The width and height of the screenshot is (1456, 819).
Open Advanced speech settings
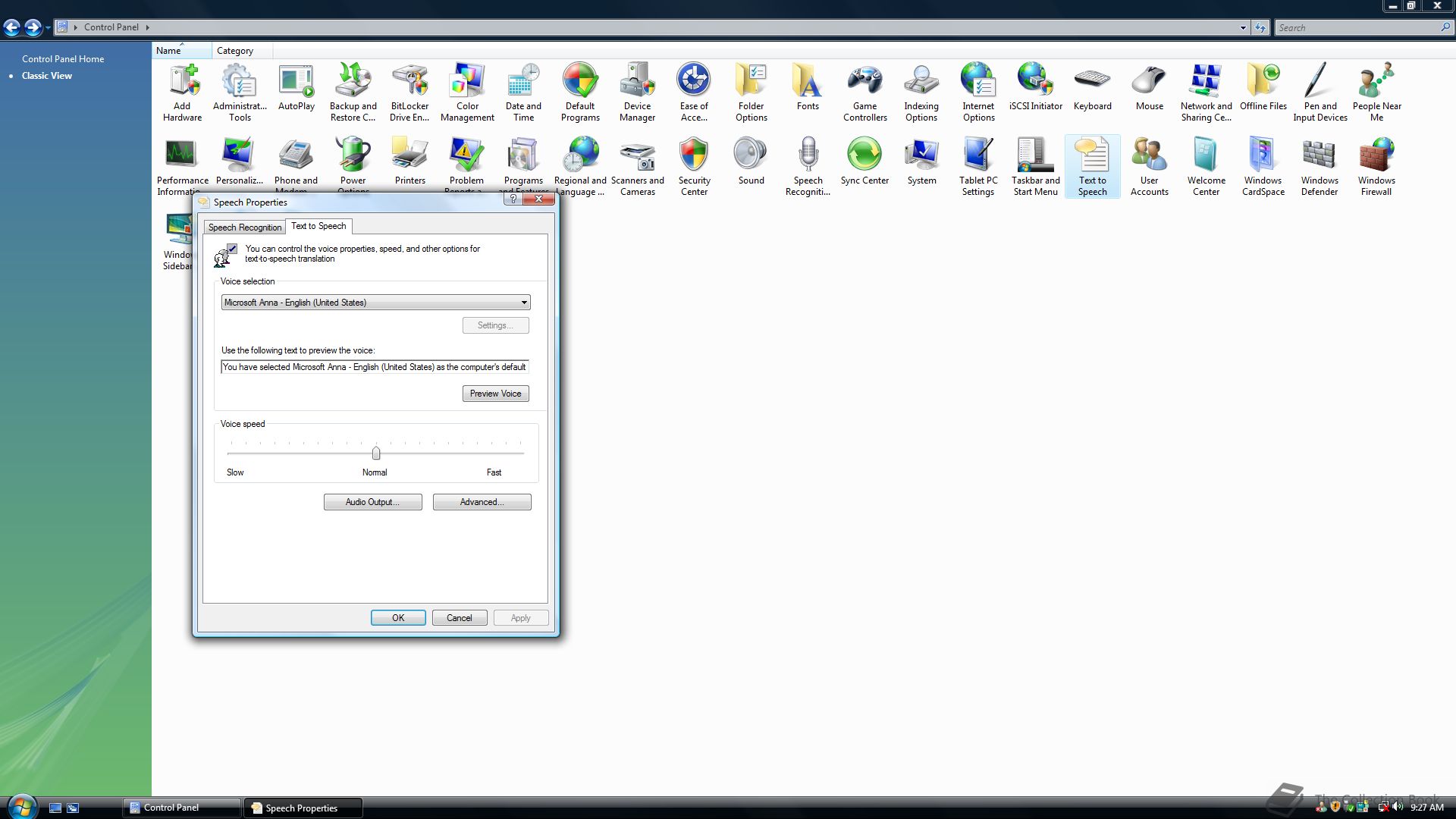tap(482, 502)
